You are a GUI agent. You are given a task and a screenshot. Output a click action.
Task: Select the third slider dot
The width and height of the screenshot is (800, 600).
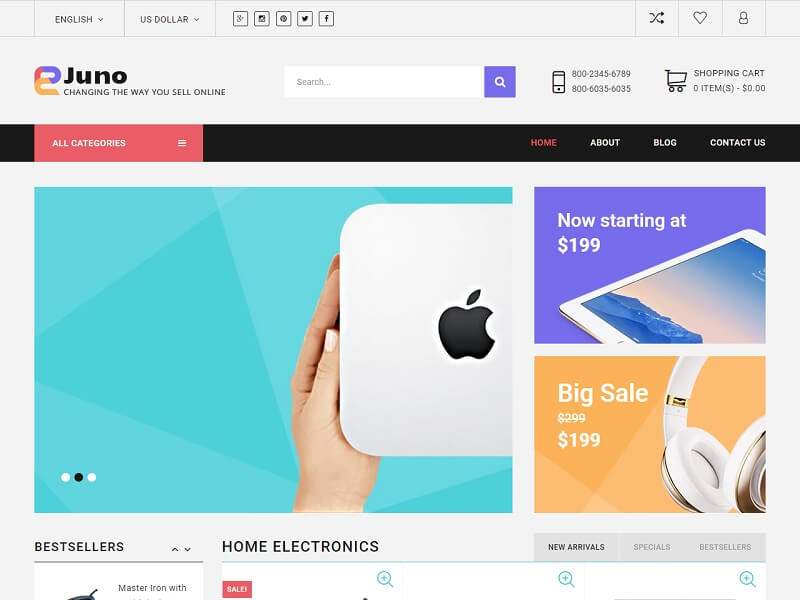[92, 477]
